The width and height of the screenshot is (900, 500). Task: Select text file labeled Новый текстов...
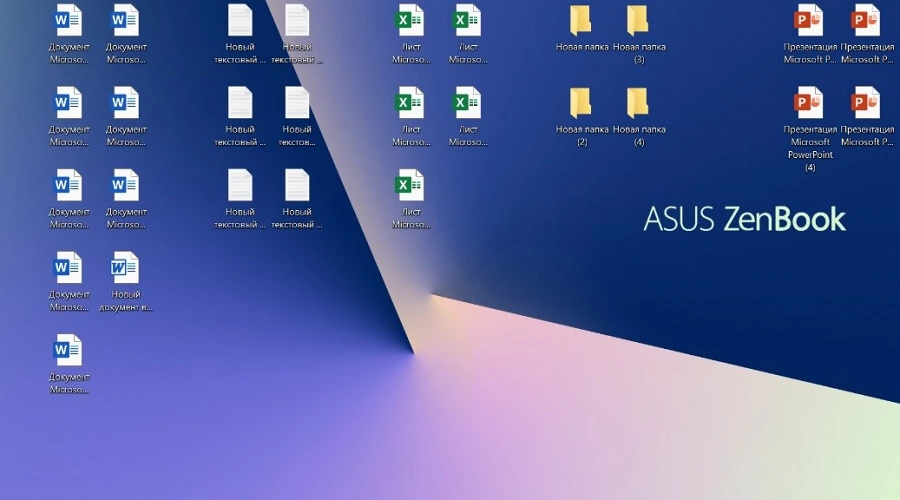point(297,117)
